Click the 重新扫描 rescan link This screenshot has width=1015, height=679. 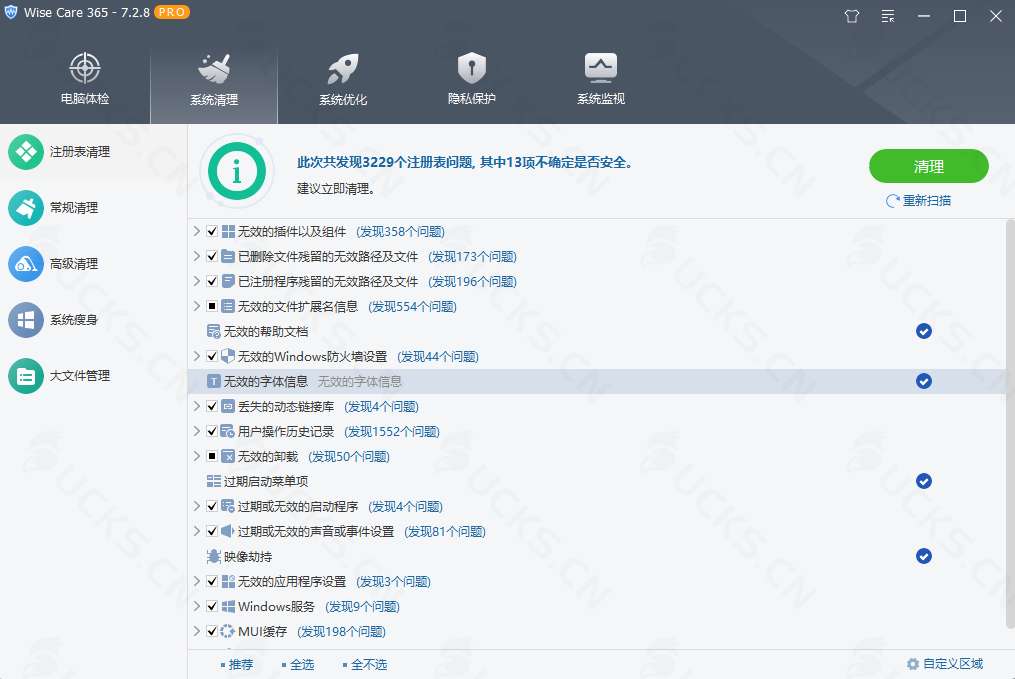pyautogui.click(x=919, y=201)
